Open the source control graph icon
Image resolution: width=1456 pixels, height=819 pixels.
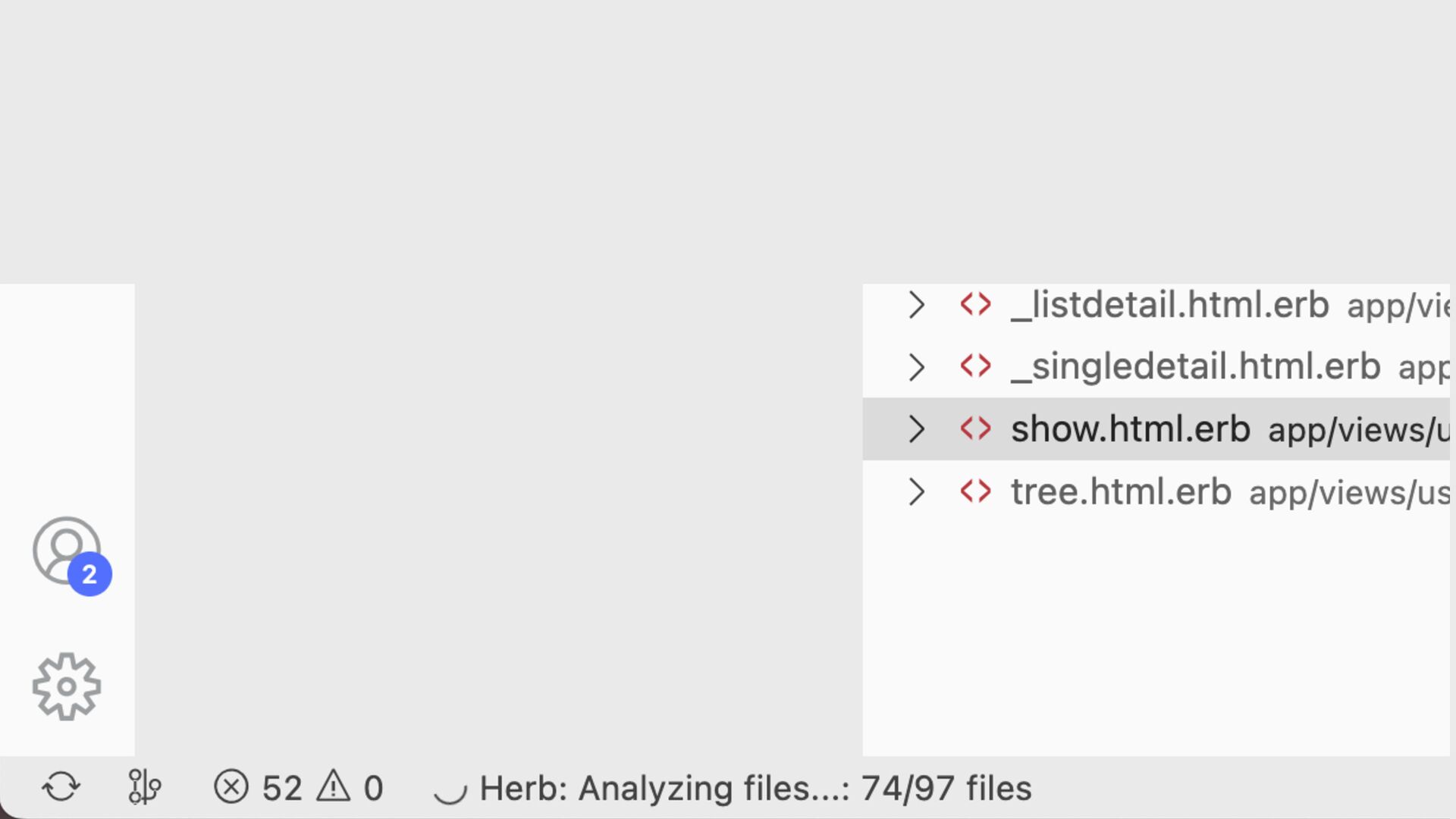coord(143,787)
